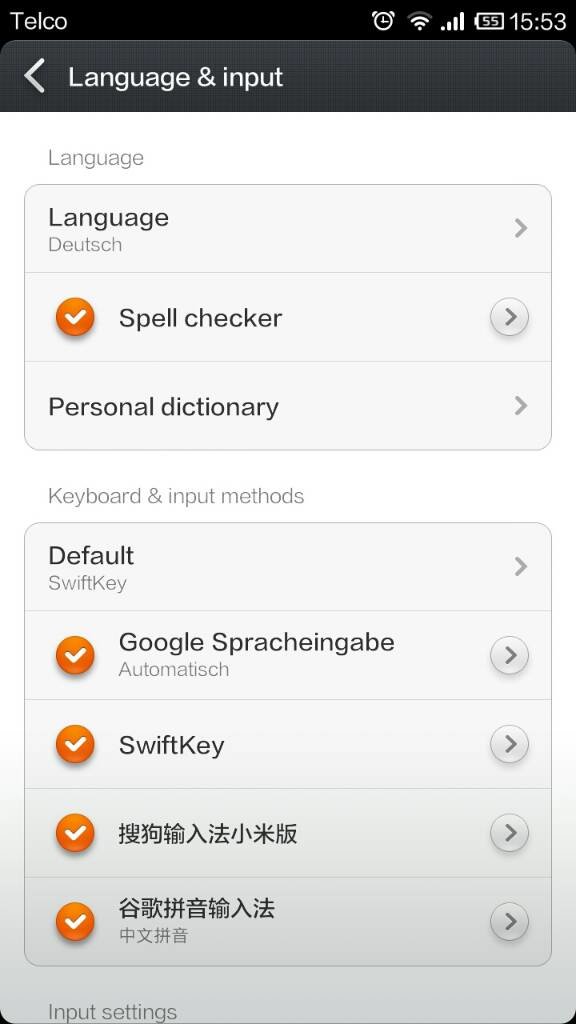
Task: Tap the cellular signal bars icon
Action: tap(452, 22)
